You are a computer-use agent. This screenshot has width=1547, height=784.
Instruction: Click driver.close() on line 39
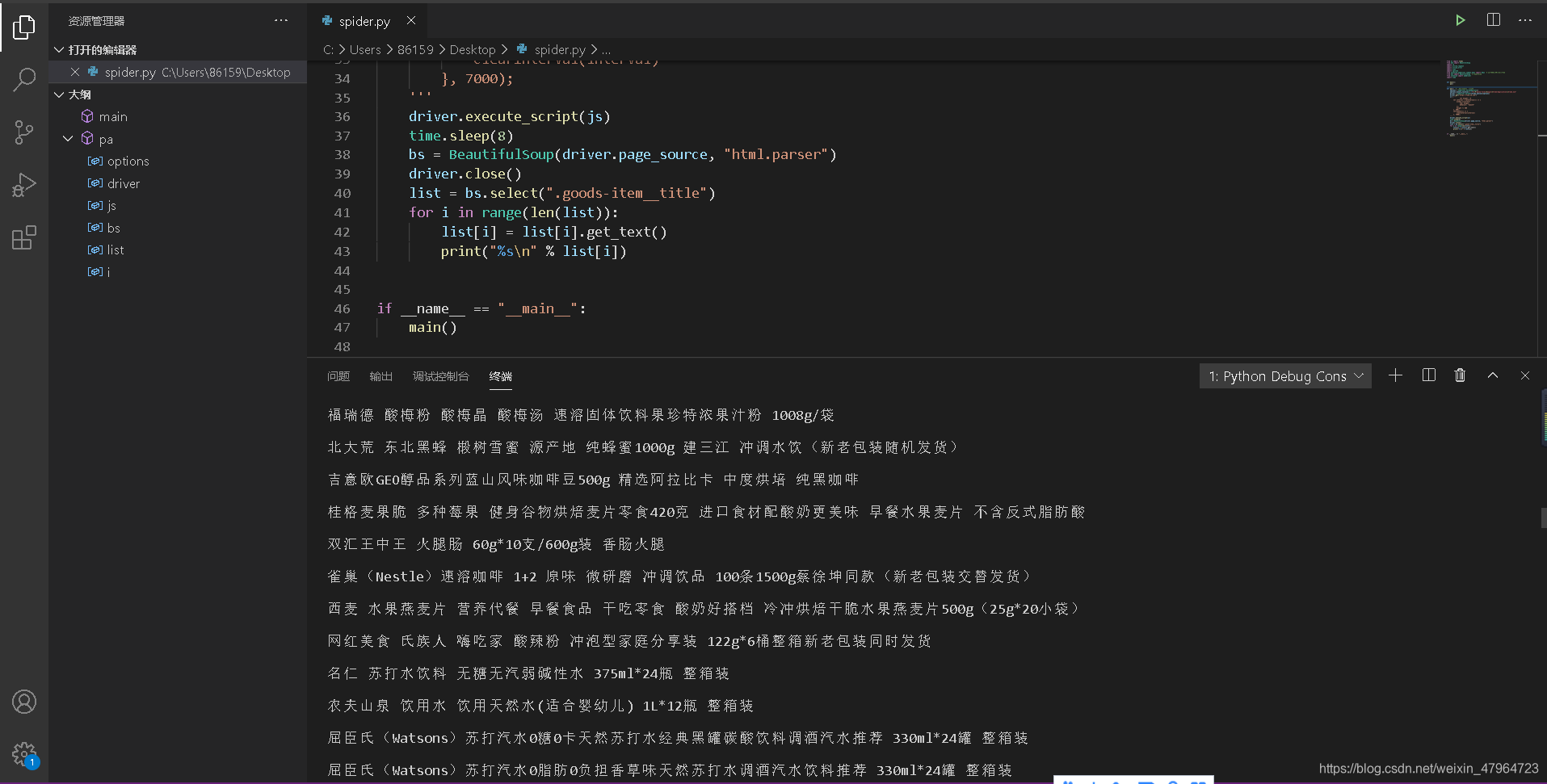465,174
